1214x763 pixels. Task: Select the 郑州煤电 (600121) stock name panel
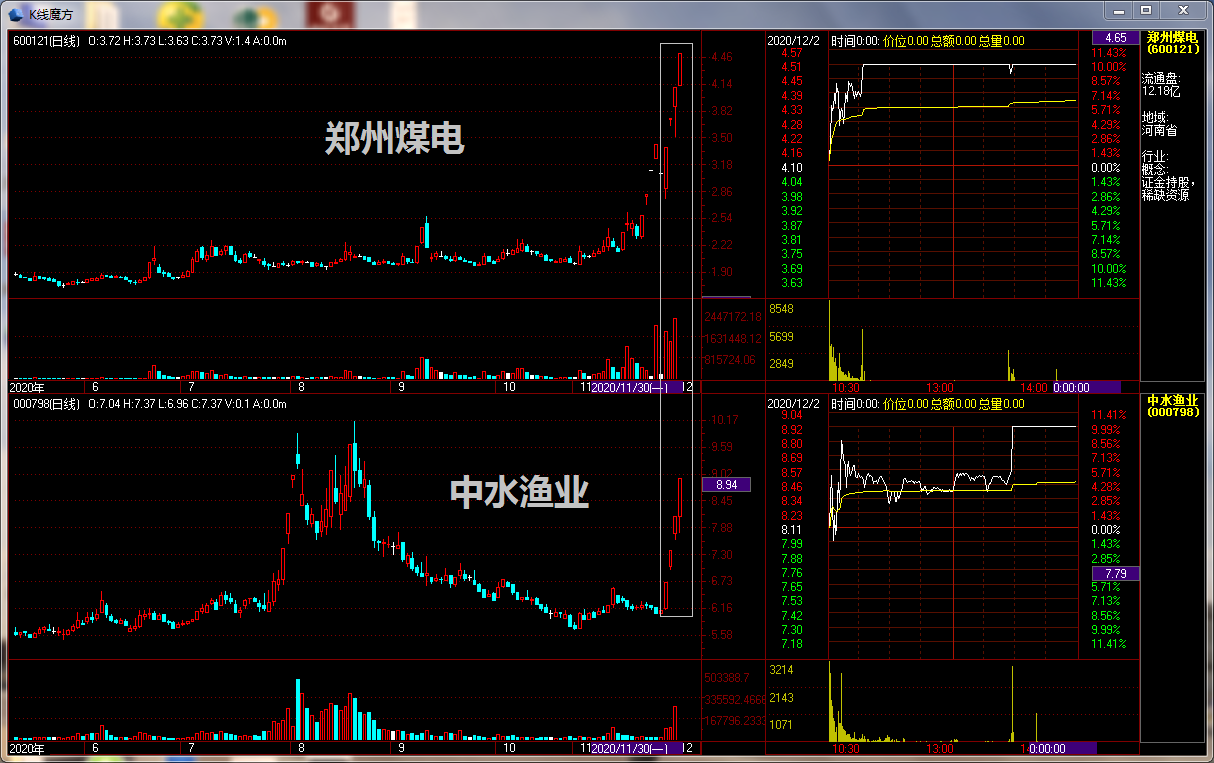pyautogui.click(x=1172, y=42)
